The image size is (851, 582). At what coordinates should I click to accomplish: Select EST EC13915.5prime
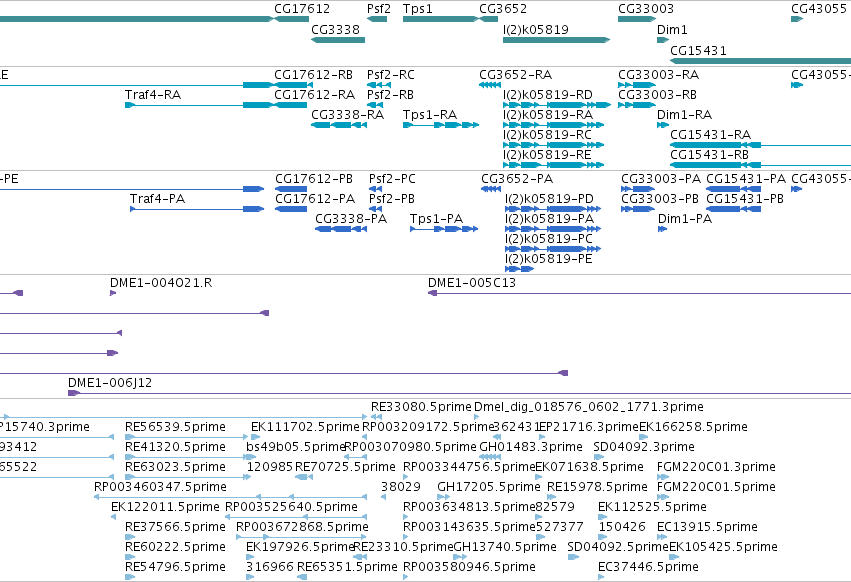coord(707,527)
